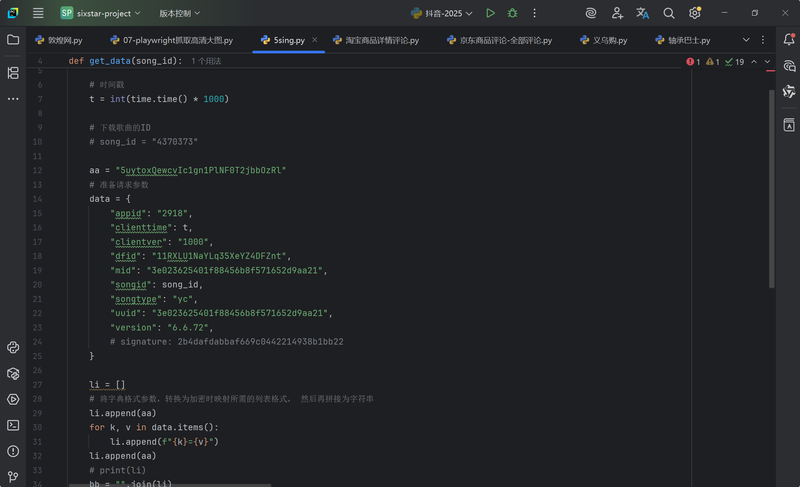
Task: Click time.time() call on line 7
Action: point(159,99)
